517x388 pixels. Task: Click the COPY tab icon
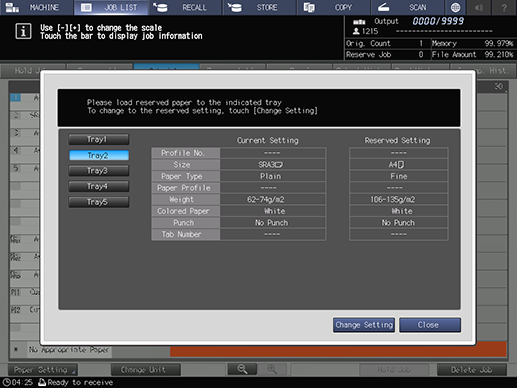pos(309,7)
